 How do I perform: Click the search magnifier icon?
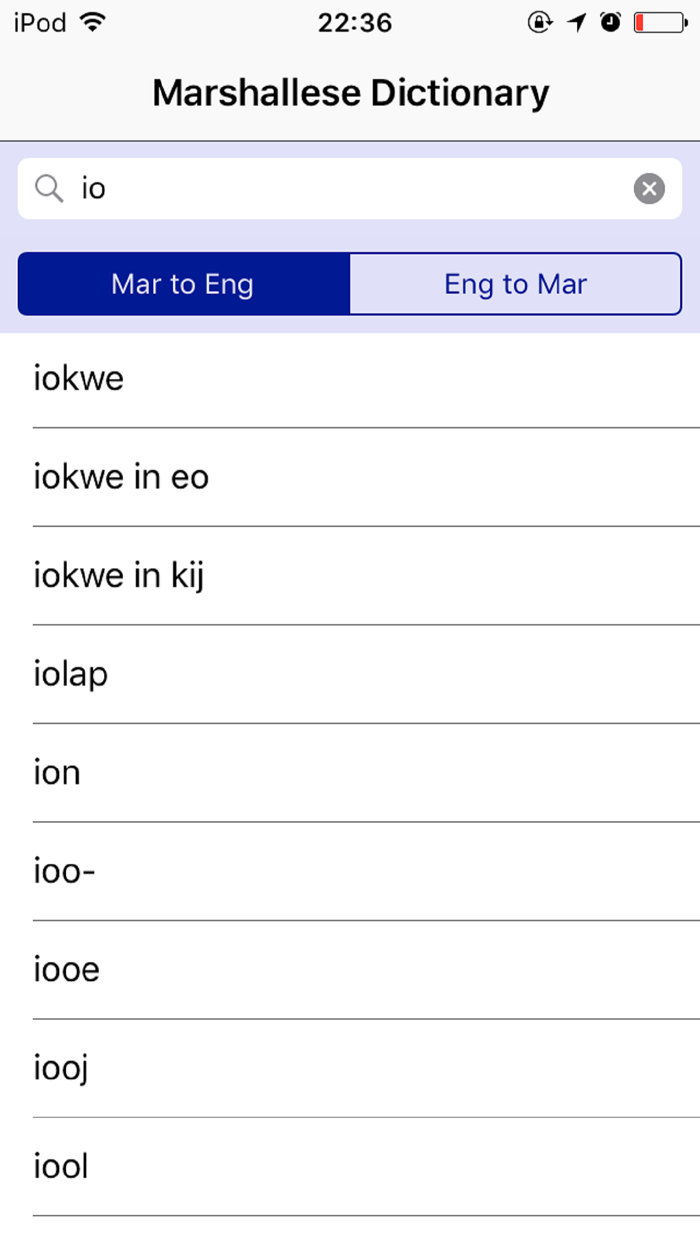[48, 188]
